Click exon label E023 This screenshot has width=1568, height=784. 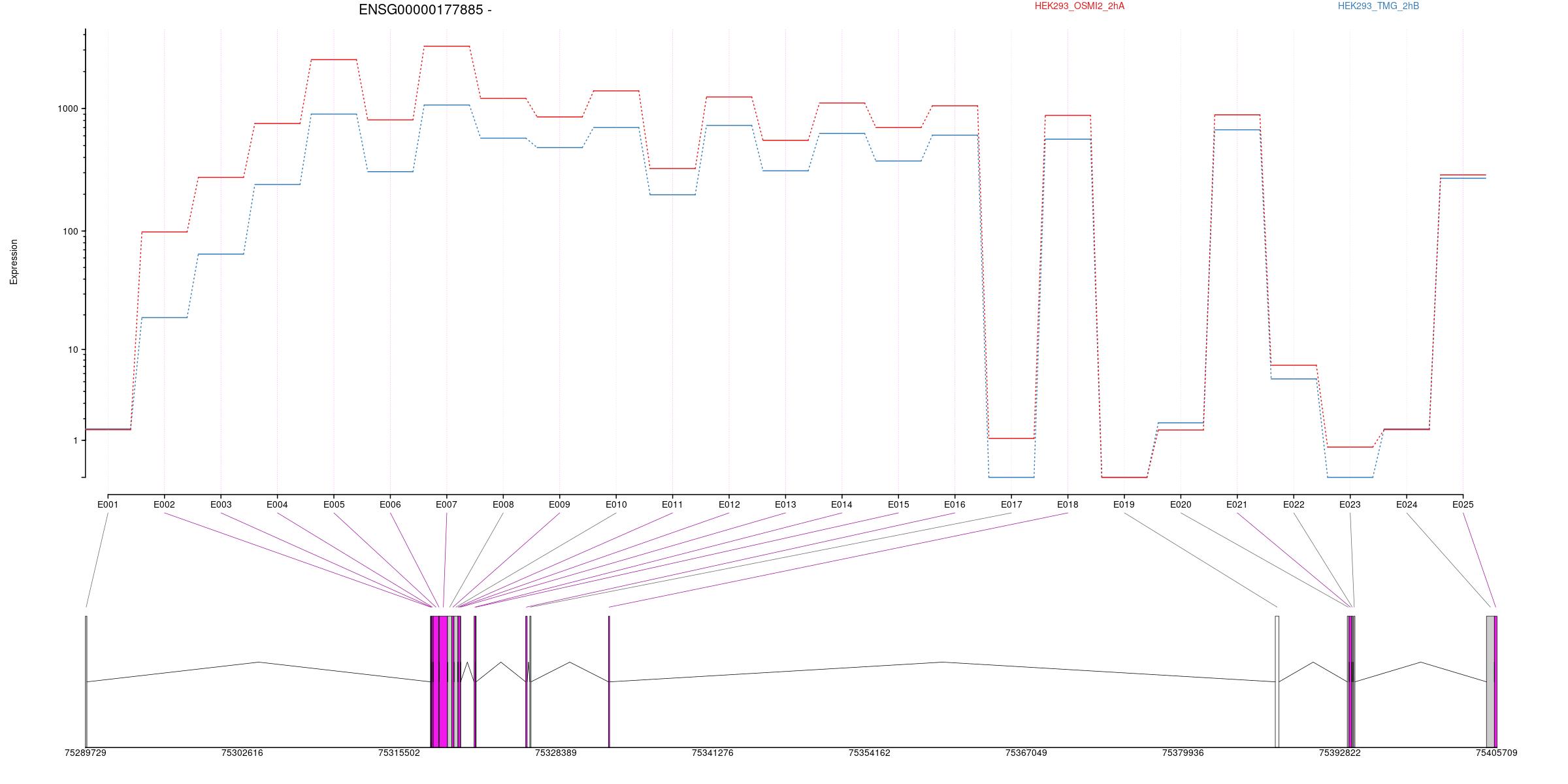pos(1350,504)
